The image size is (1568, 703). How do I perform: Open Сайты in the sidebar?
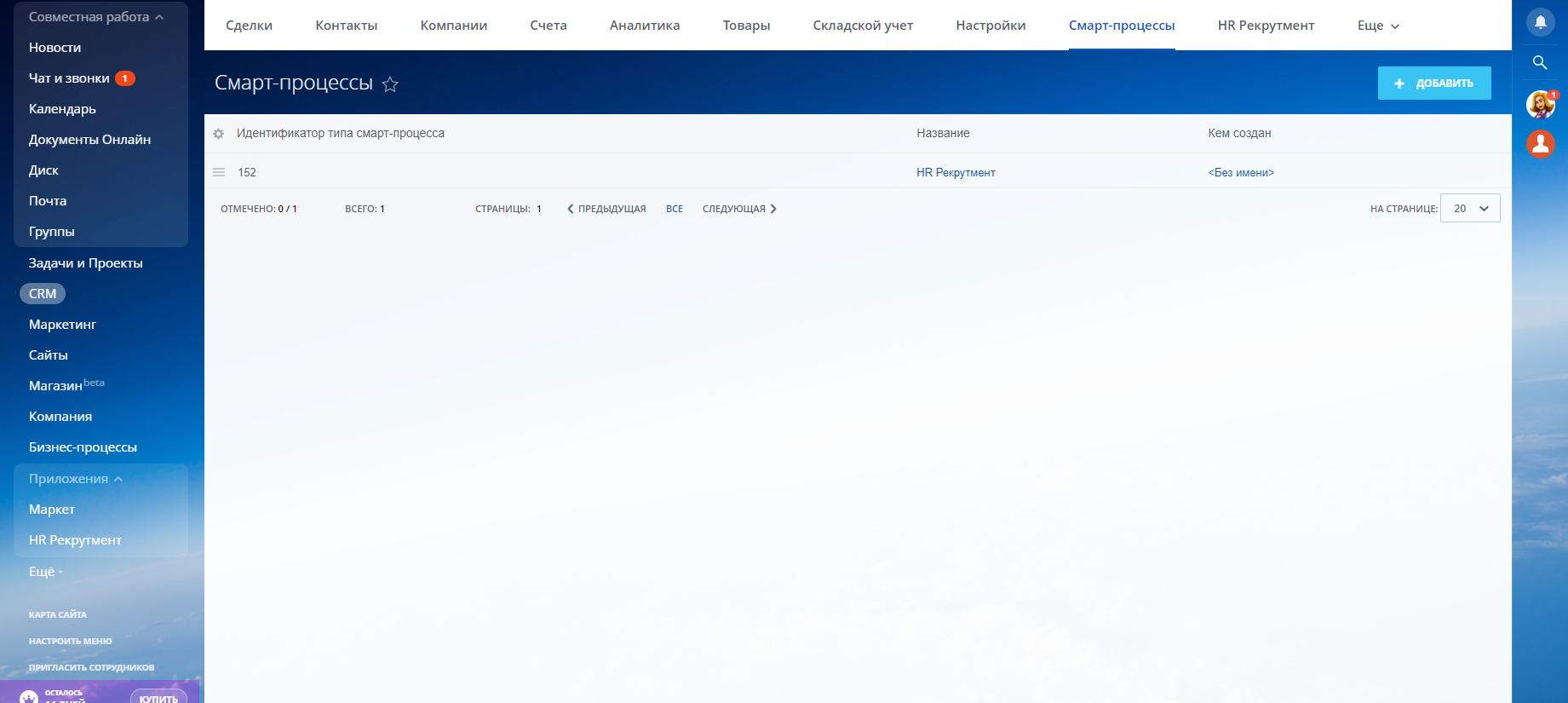click(x=49, y=355)
